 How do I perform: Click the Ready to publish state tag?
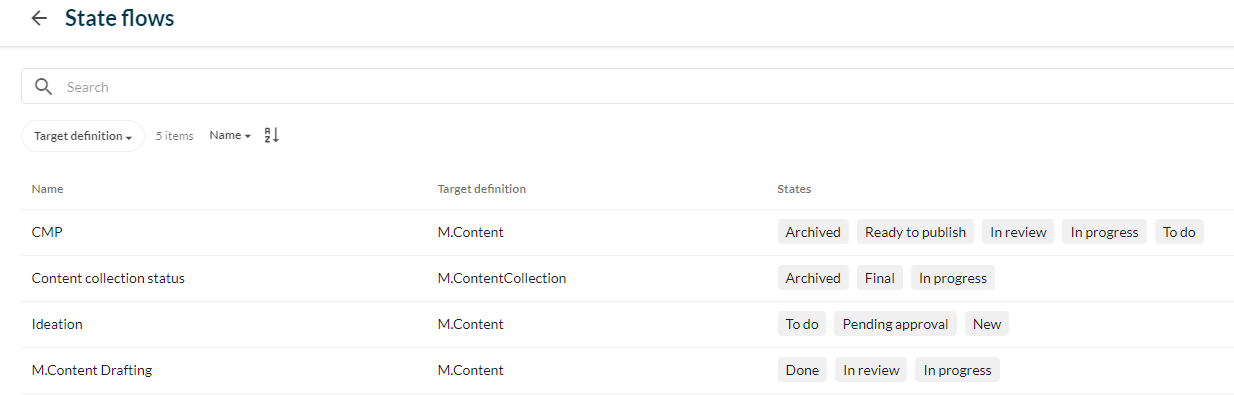click(915, 232)
